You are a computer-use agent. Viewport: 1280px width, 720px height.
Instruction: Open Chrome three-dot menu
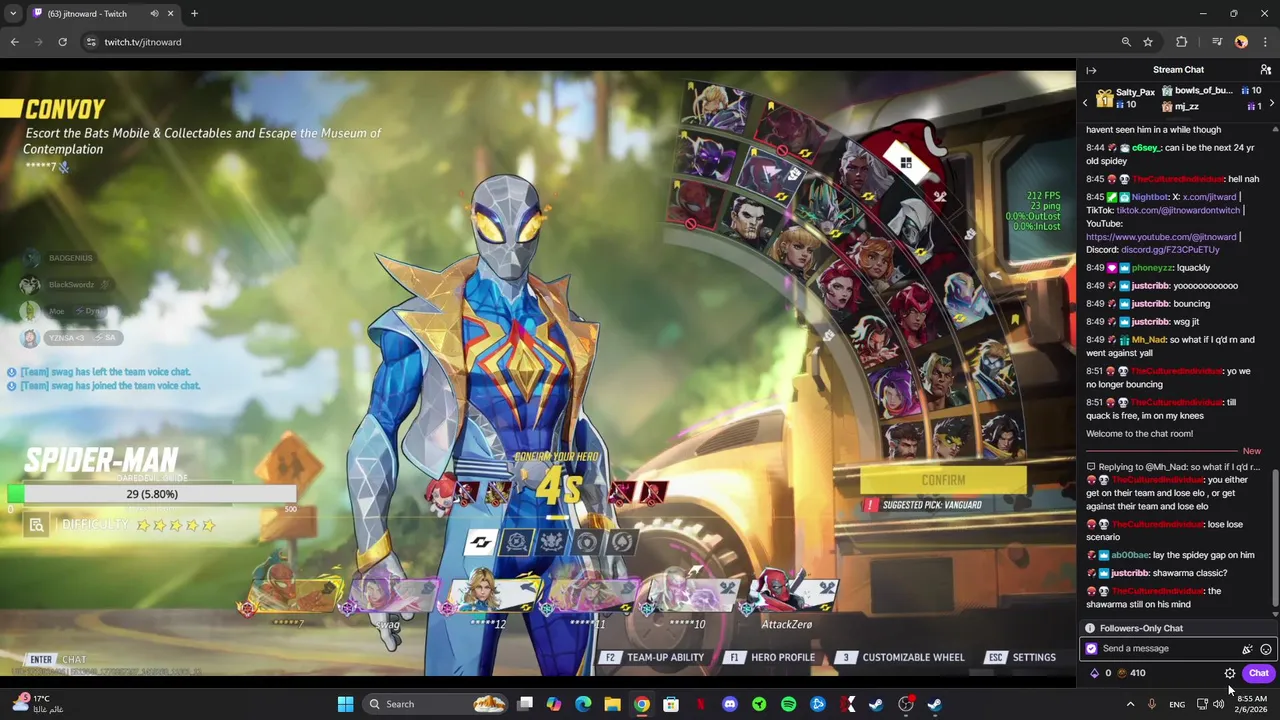pos(1265,42)
